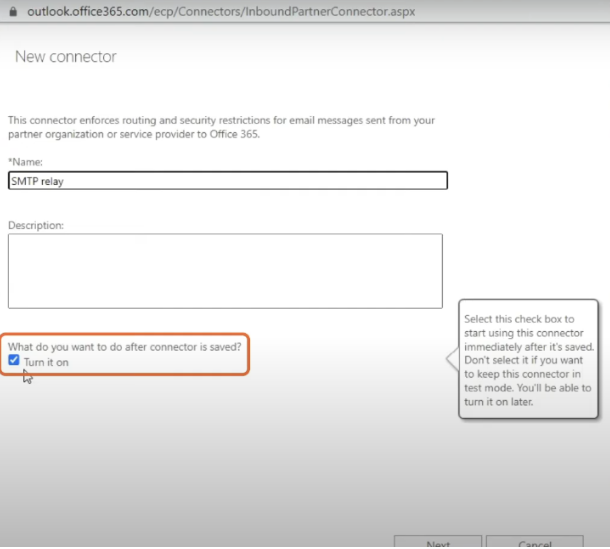Toggle the 'Turn it on' checkbox
This screenshot has height=549, width=610.
click(x=14, y=360)
